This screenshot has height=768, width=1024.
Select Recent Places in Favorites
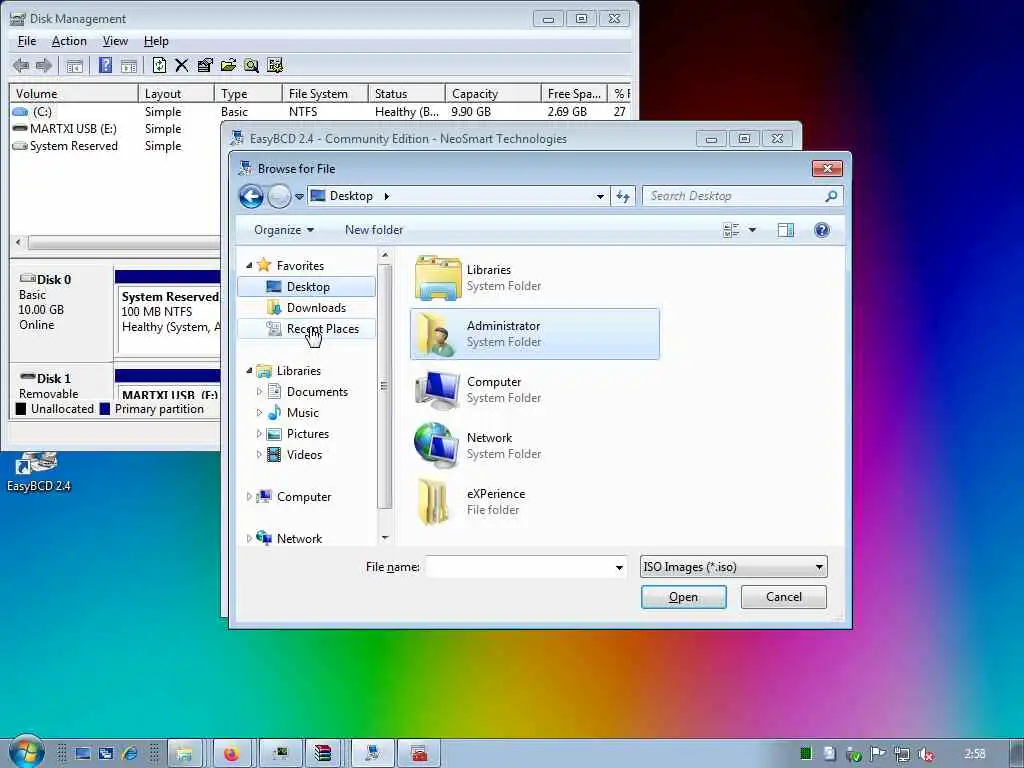[x=307, y=328]
